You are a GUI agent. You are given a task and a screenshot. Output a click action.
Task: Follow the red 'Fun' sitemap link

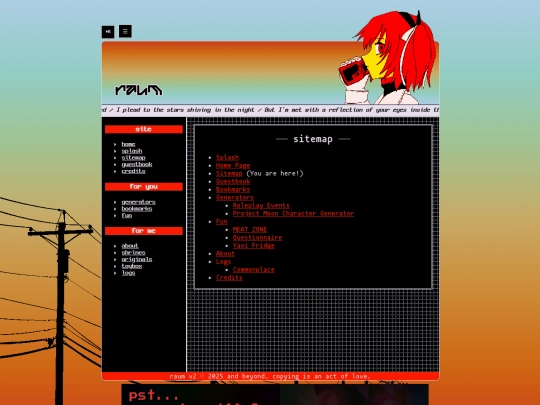pyautogui.click(x=221, y=221)
